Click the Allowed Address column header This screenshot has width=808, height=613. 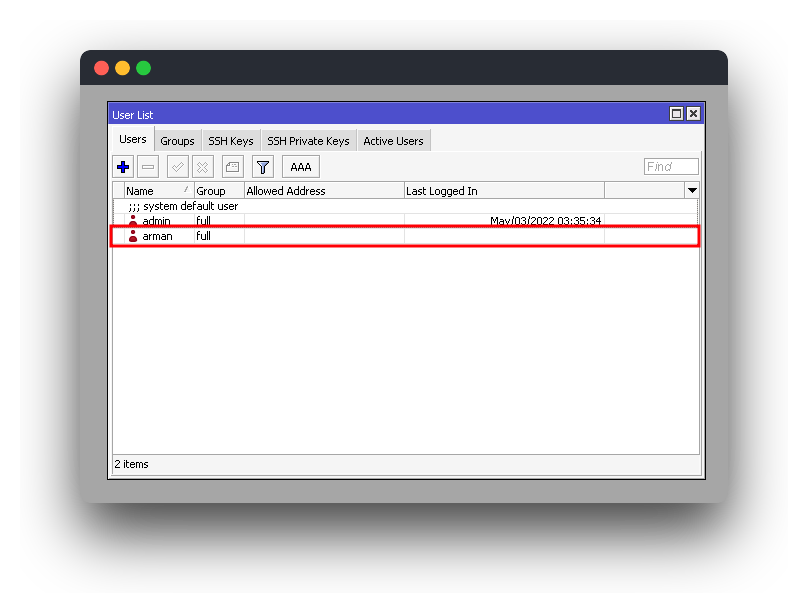pos(323,191)
